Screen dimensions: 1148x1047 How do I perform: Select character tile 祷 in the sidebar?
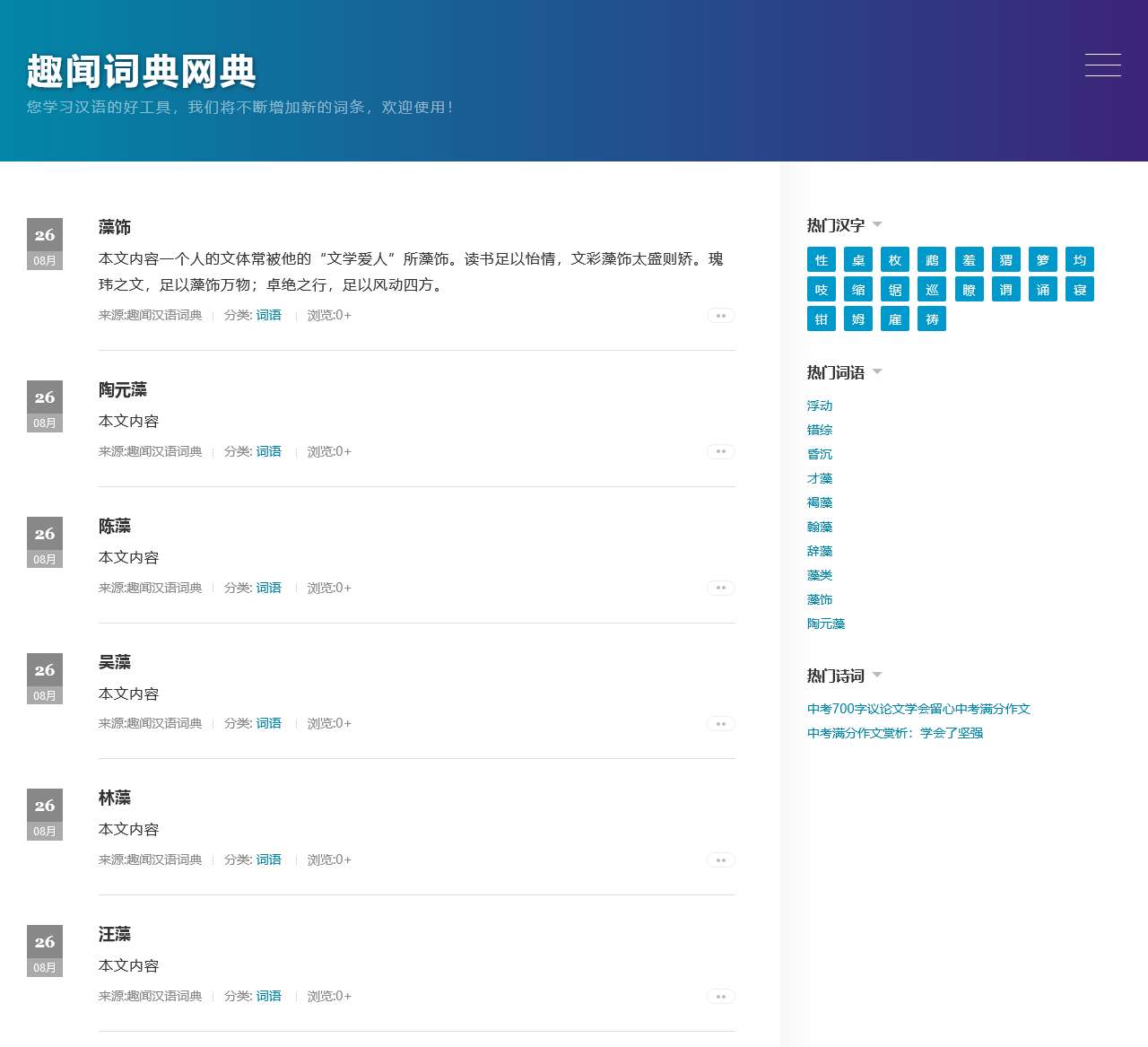coord(931,318)
